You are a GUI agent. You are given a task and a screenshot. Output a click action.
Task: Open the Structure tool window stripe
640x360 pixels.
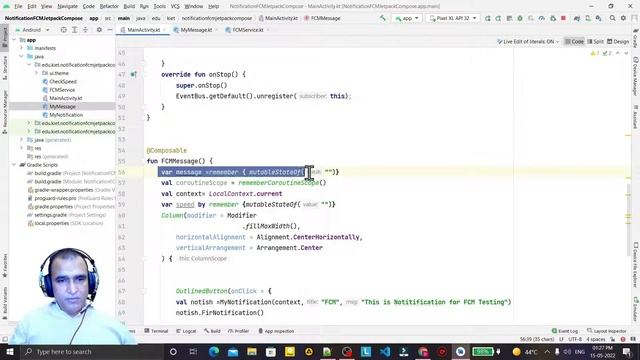[x=4, y=68]
